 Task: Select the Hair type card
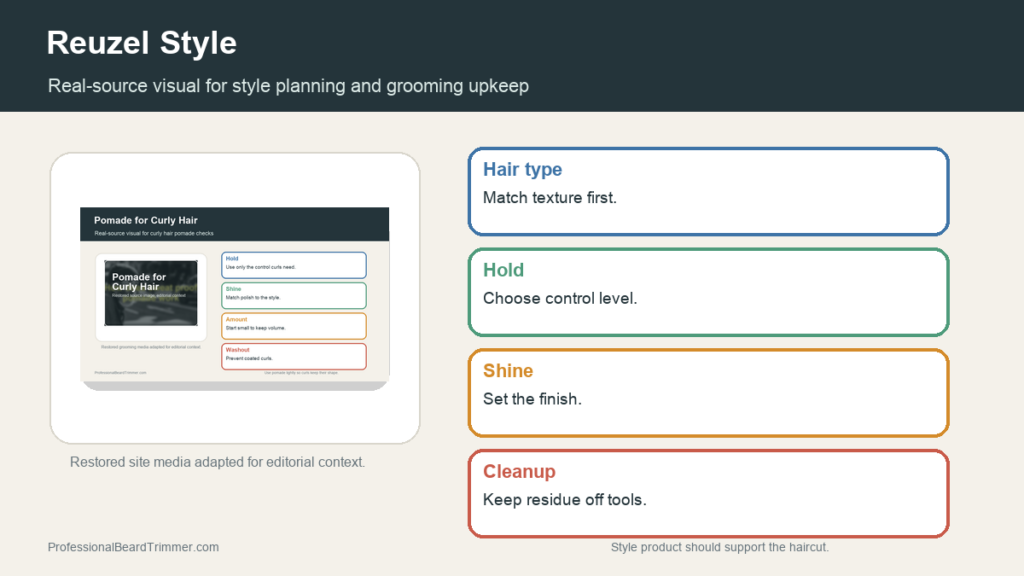709,191
